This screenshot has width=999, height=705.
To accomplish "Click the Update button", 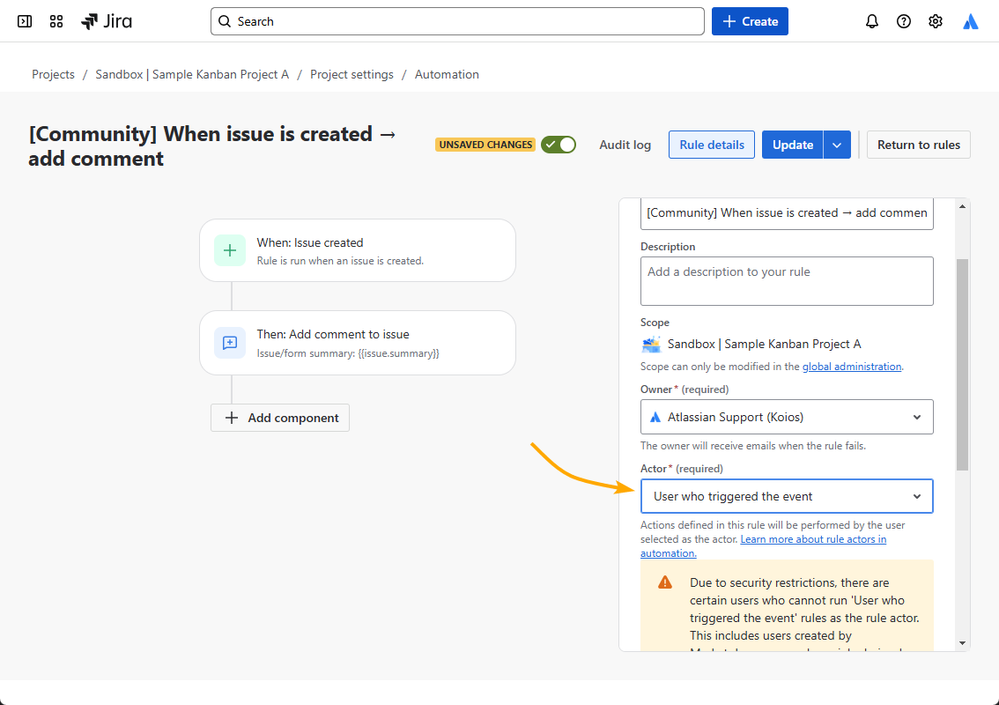I will pyautogui.click(x=793, y=145).
